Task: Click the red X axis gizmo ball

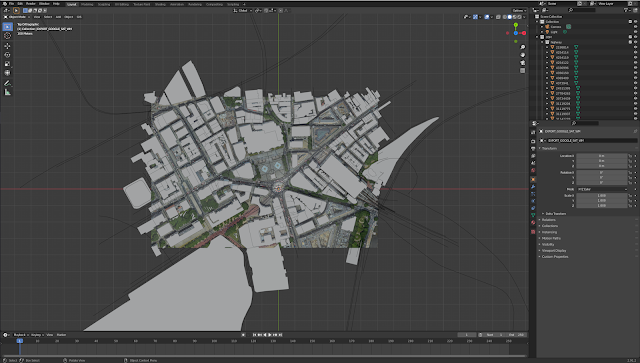Action: 524,33
